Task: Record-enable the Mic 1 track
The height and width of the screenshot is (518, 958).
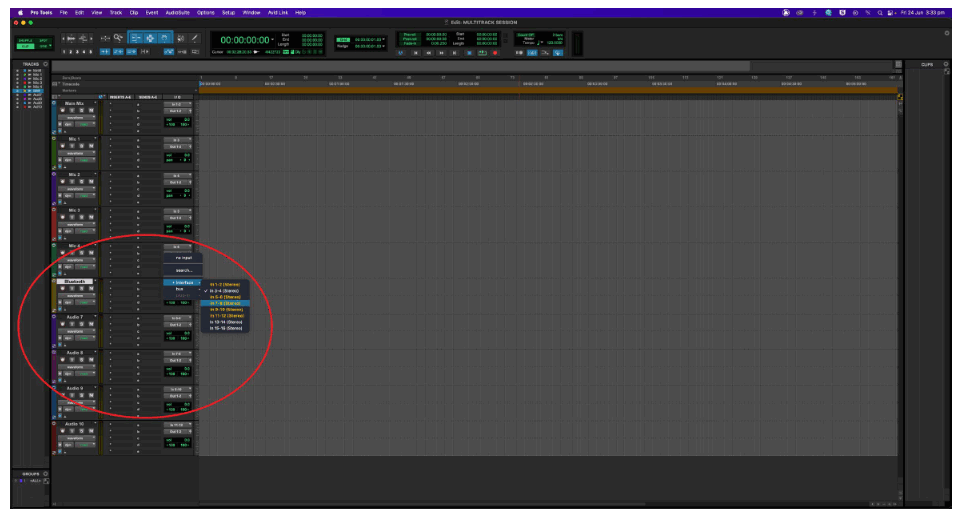Action: point(62,146)
